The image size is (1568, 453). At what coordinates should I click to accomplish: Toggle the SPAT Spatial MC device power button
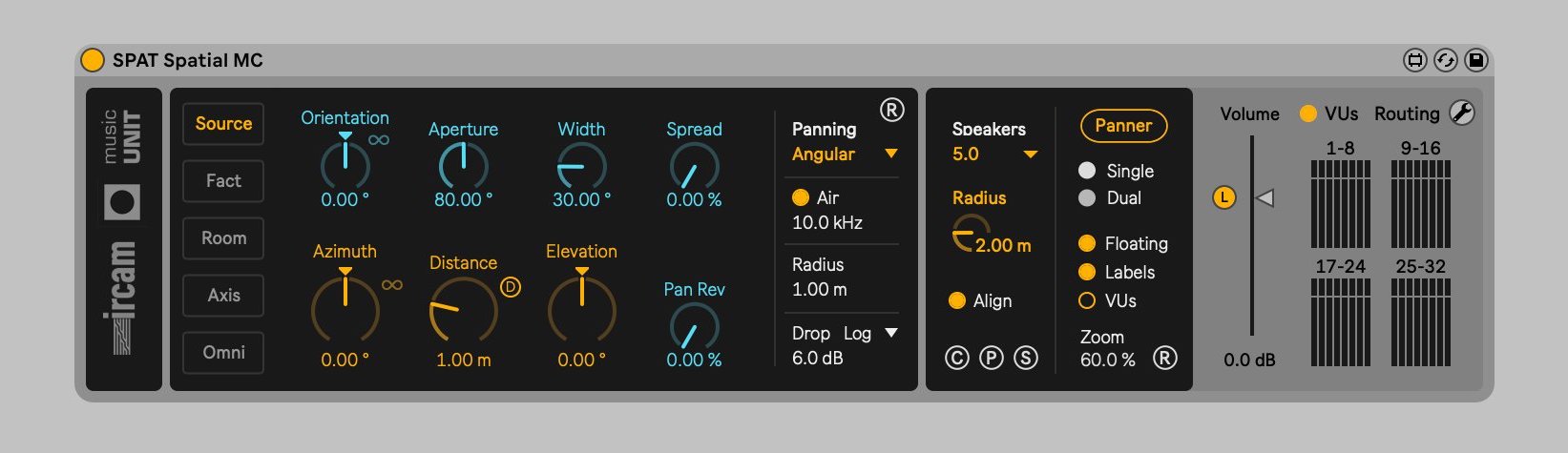tap(93, 60)
